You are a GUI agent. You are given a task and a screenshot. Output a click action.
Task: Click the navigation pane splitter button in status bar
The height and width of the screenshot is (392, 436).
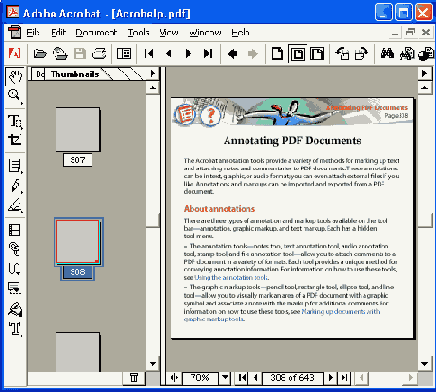click(174, 378)
